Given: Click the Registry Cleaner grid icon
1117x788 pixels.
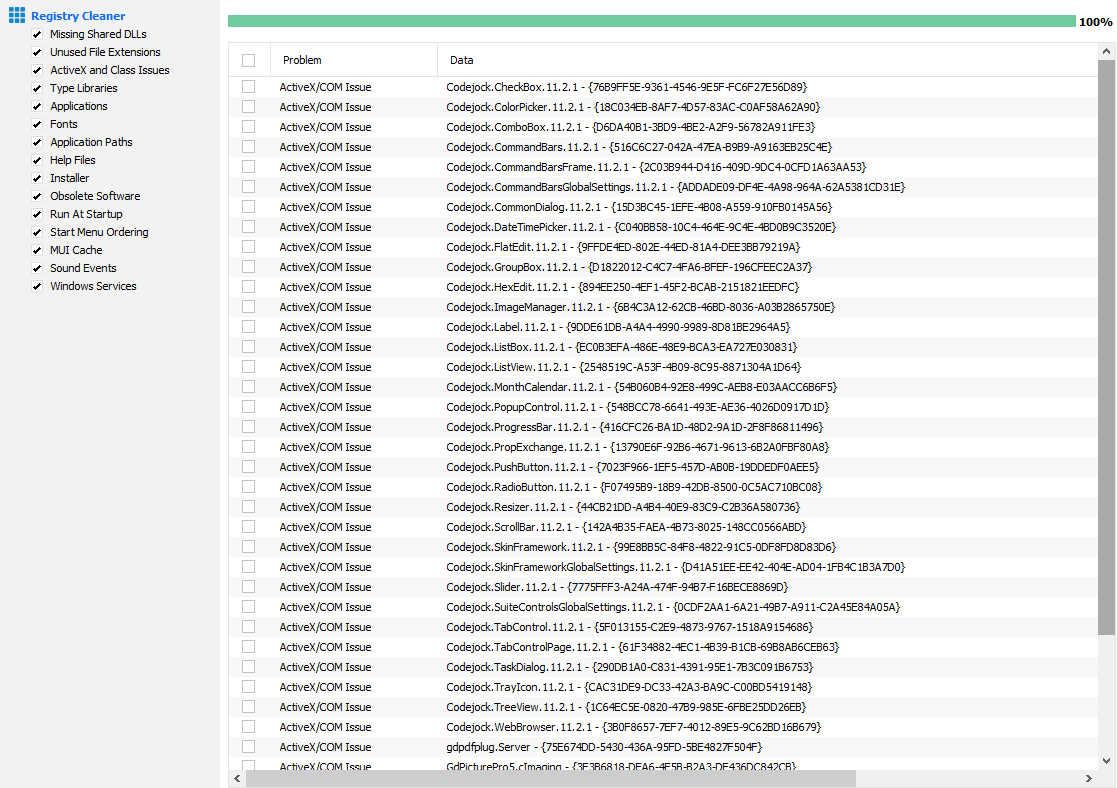Looking at the screenshot, I should coord(17,15).
